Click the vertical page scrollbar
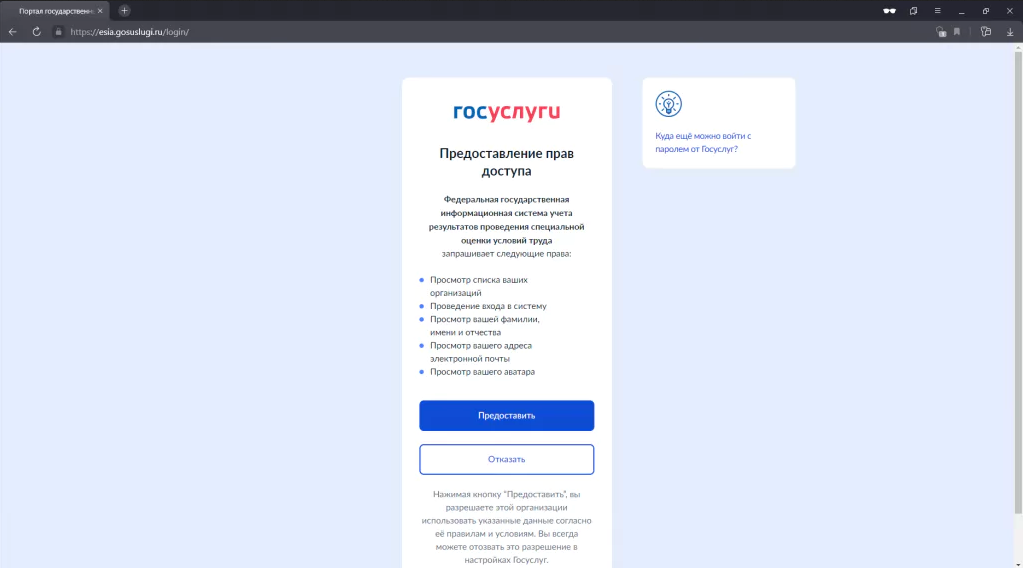 pos(1018,282)
